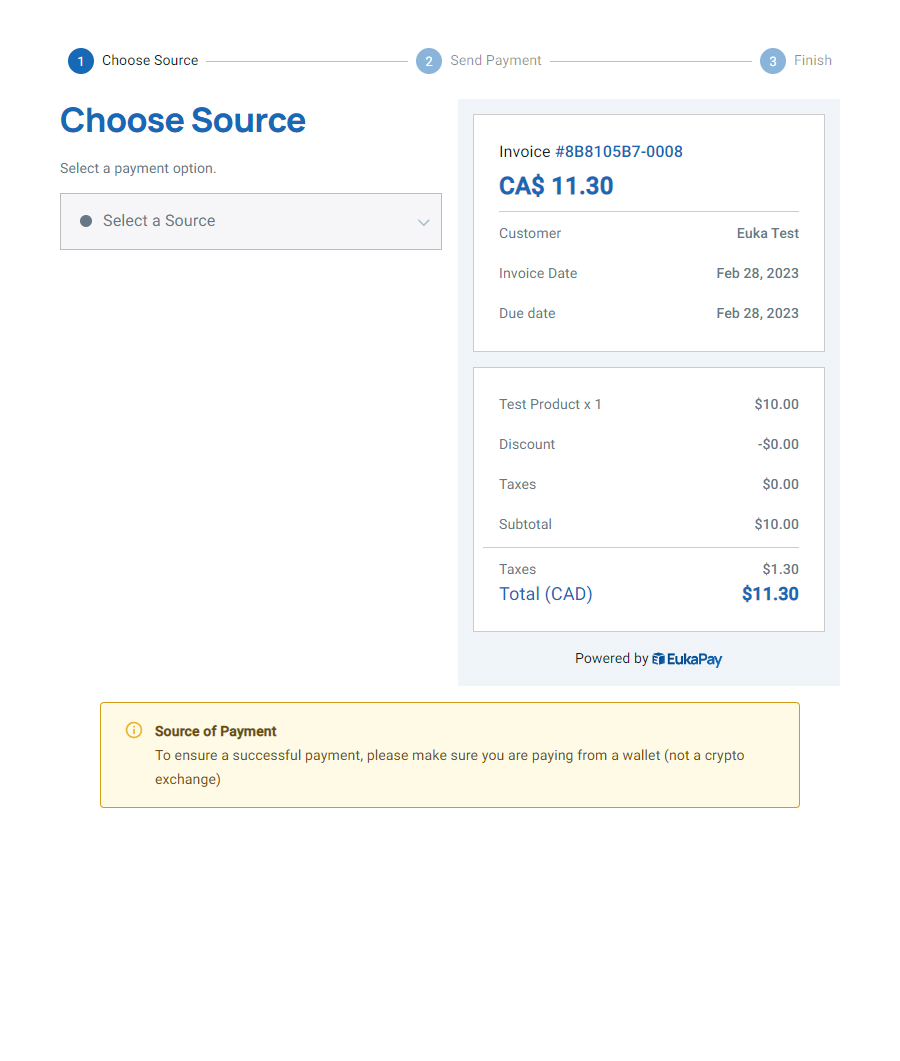Go to the Choose Source step label
Image resolution: width=900 pixels, height=1061 pixels.
tap(150, 60)
